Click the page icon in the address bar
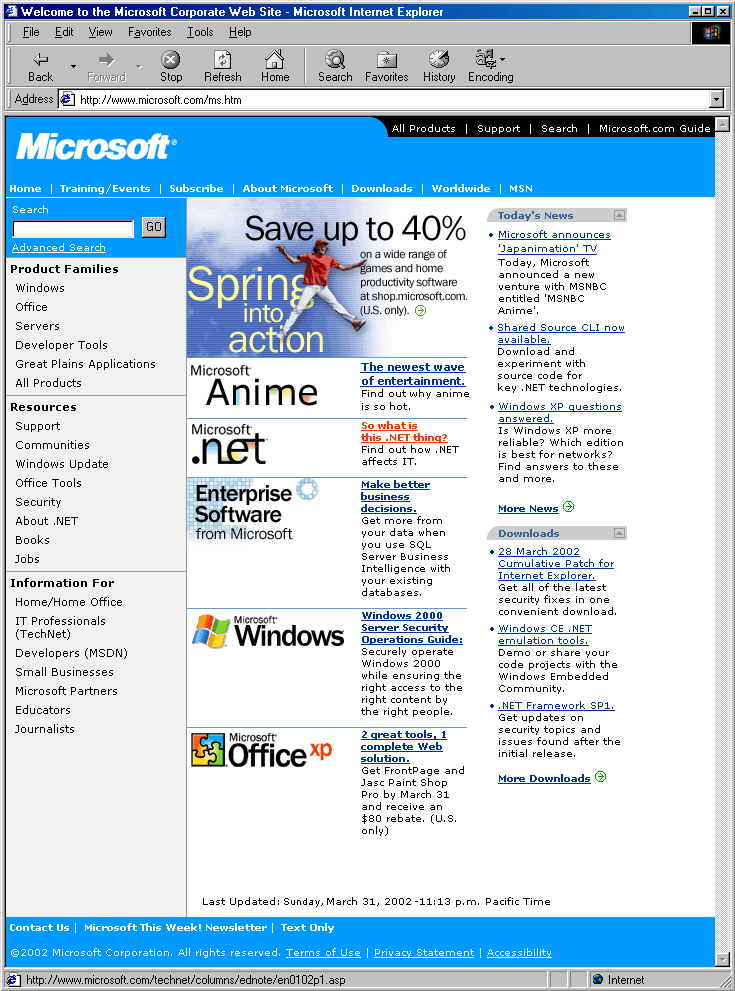The width and height of the screenshot is (735, 991). point(67,99)
